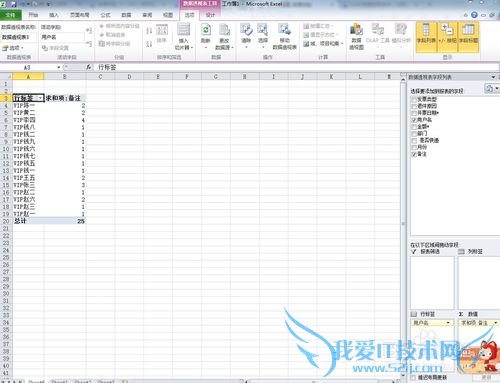Open the Name Box dropdown arrow
The width and height of the screenshot is (500, 383).
pos(59,67)
